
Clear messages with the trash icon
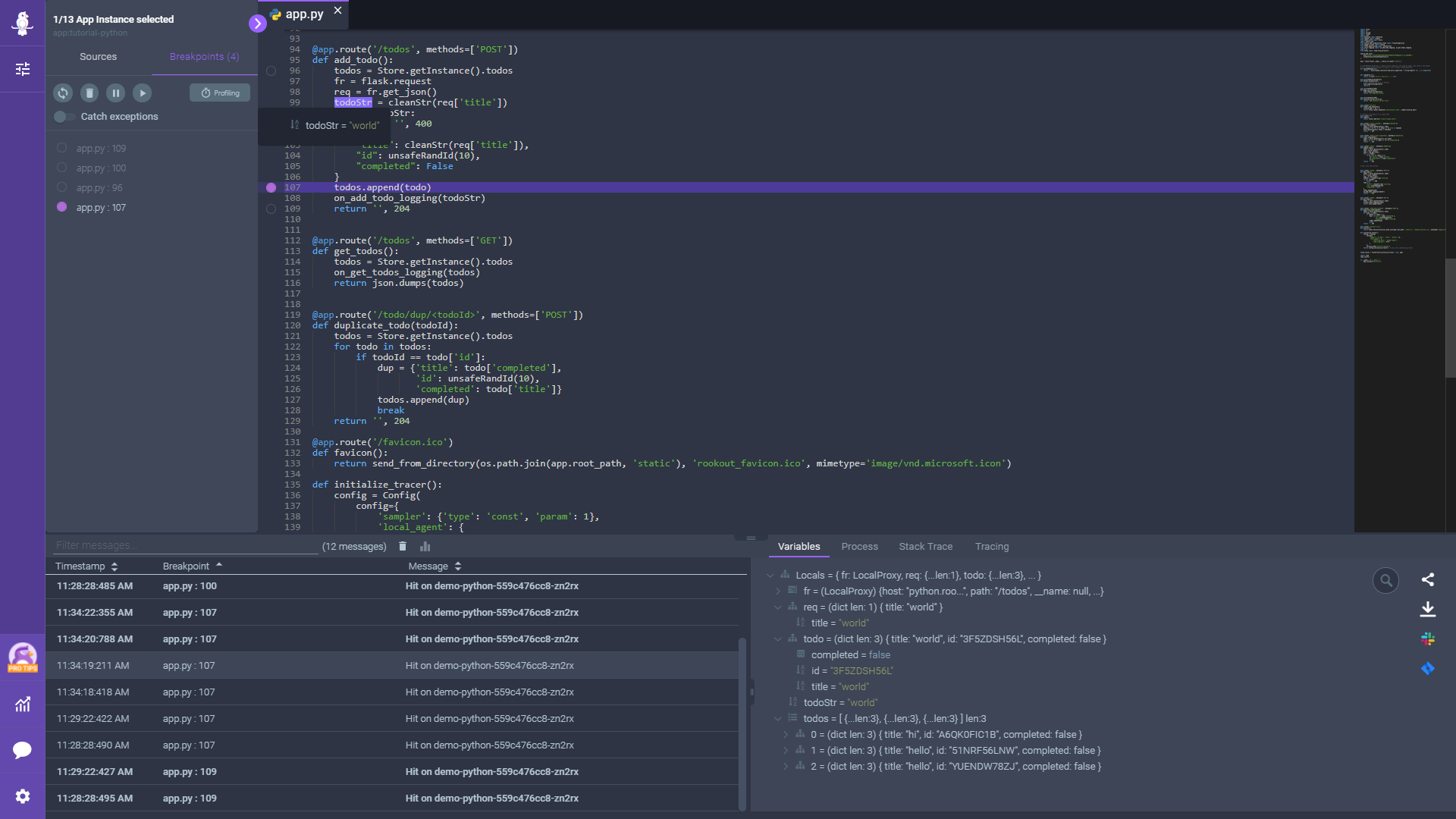(x=403, y=547)
